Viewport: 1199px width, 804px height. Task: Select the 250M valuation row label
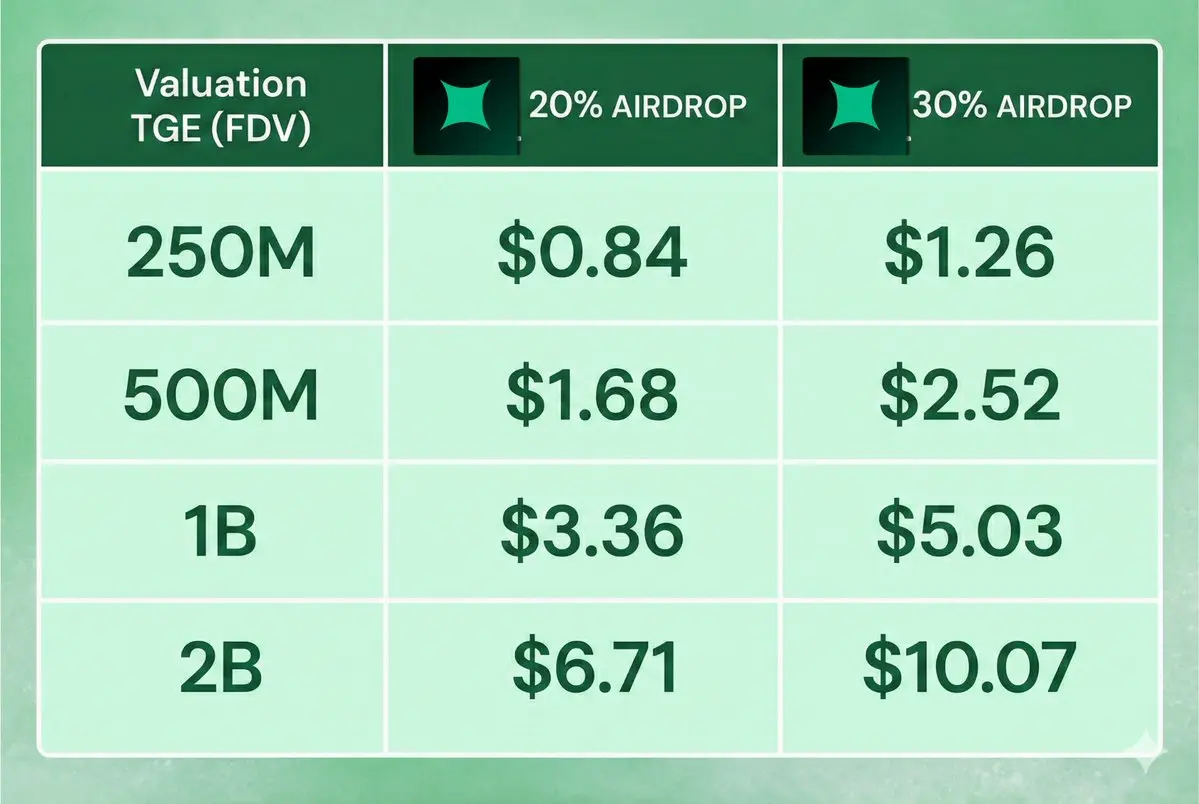coord(220,252)
